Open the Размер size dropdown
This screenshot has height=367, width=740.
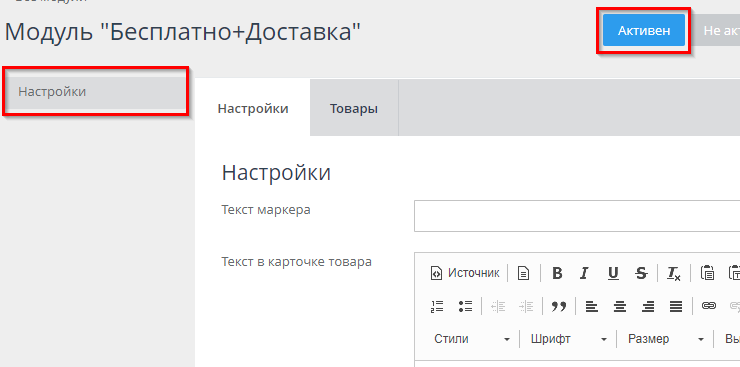pyautogui.click(x=665, y=339)
